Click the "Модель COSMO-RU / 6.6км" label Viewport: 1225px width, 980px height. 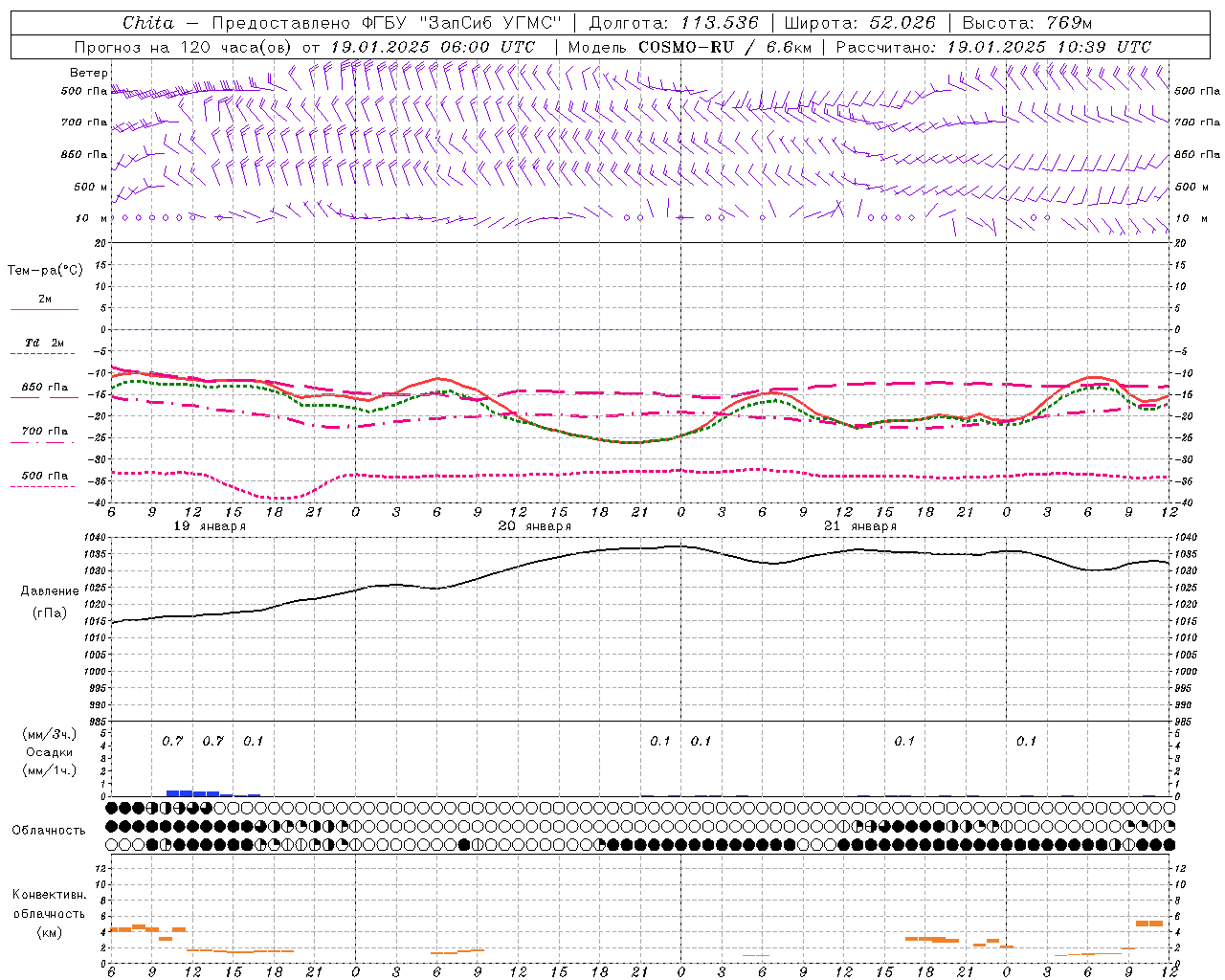pos(689,47)
